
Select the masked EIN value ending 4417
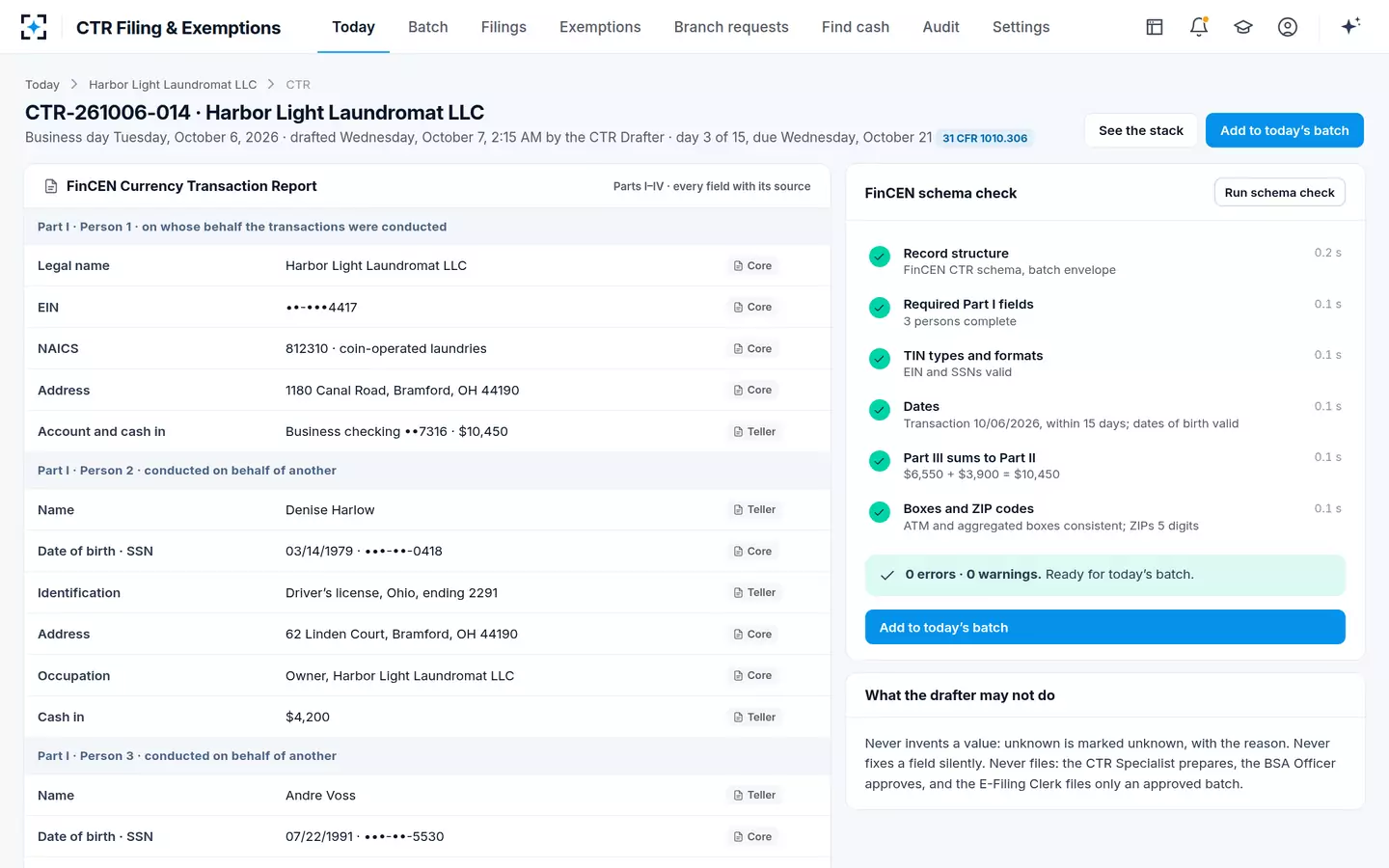tap(321, 308)
